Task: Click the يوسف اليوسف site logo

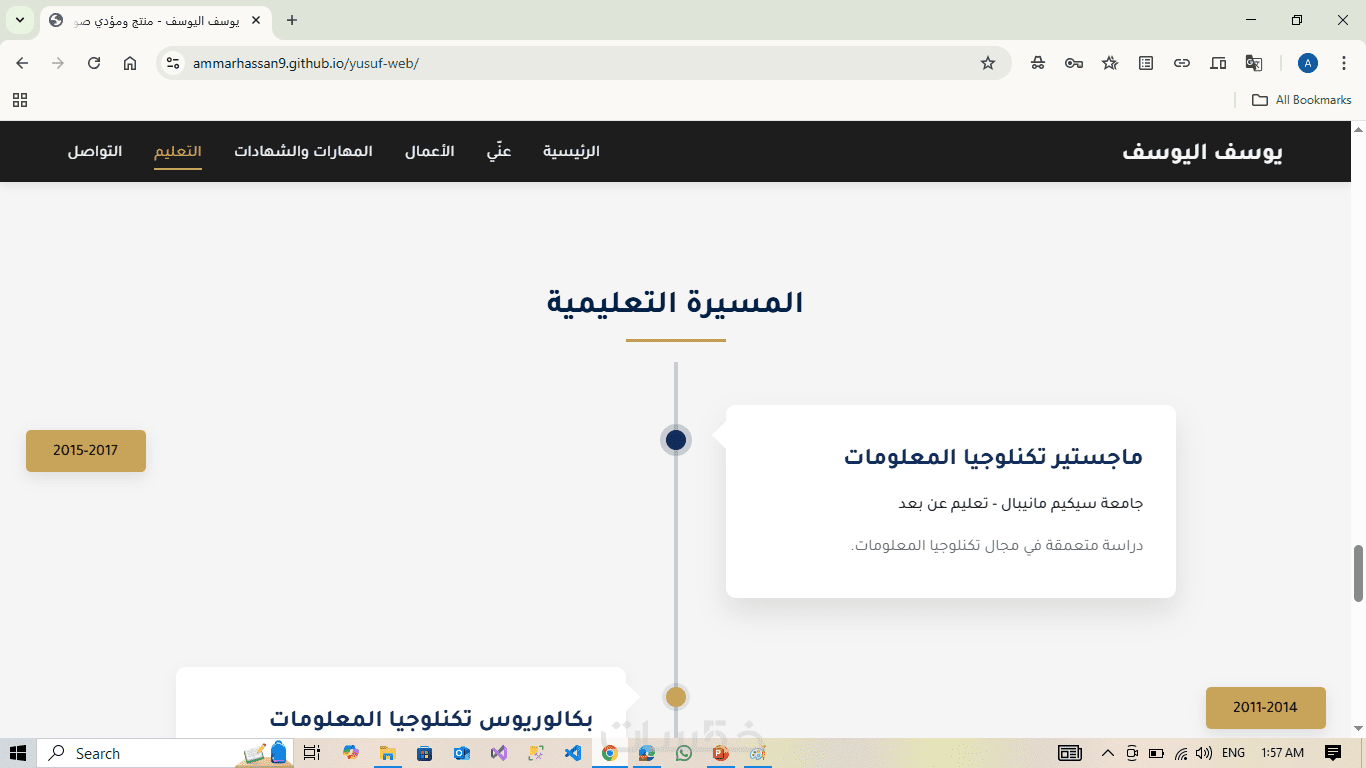Action: pos(1202,152)
